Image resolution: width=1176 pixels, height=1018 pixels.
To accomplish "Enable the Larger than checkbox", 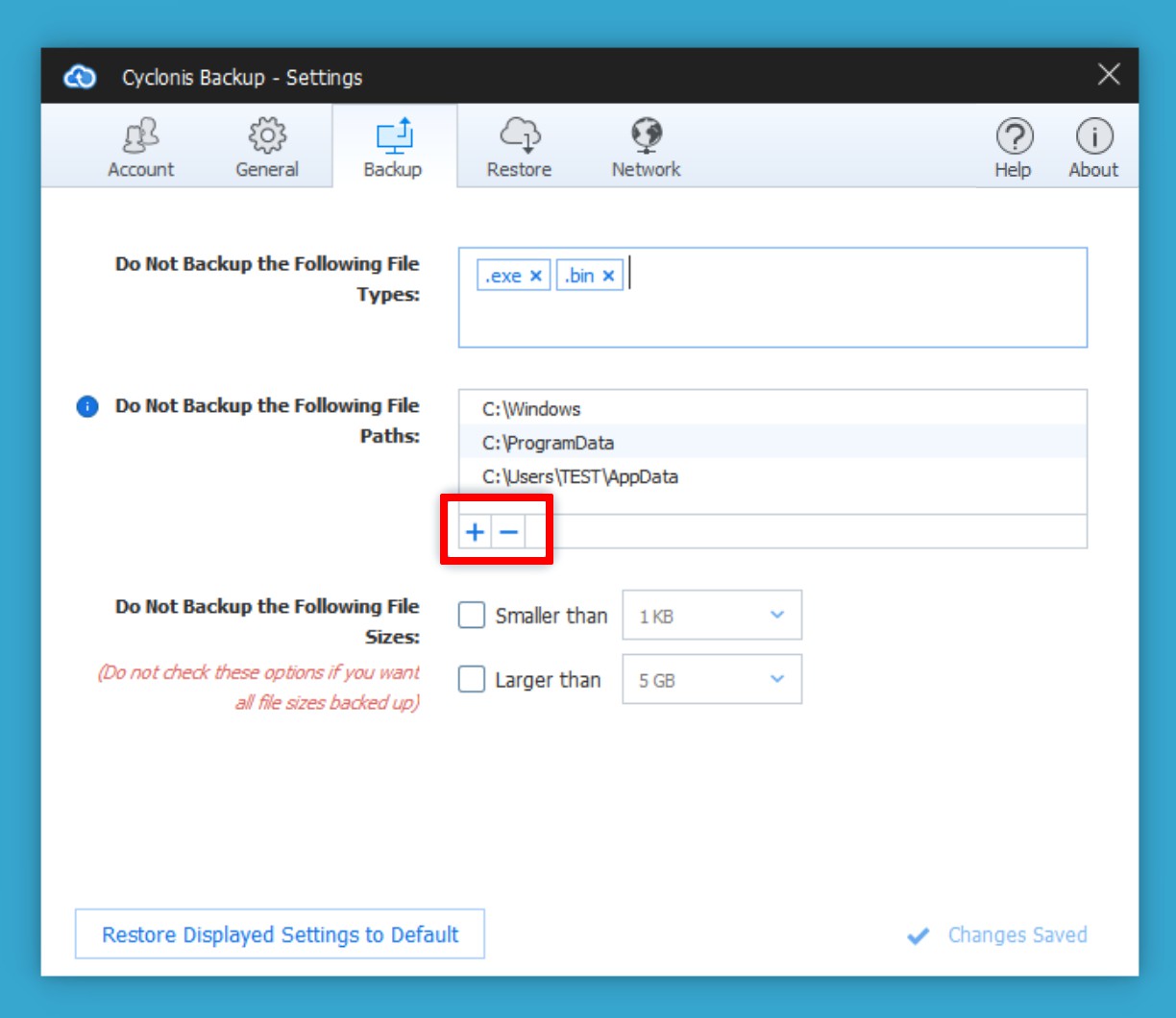I will 472,680.
